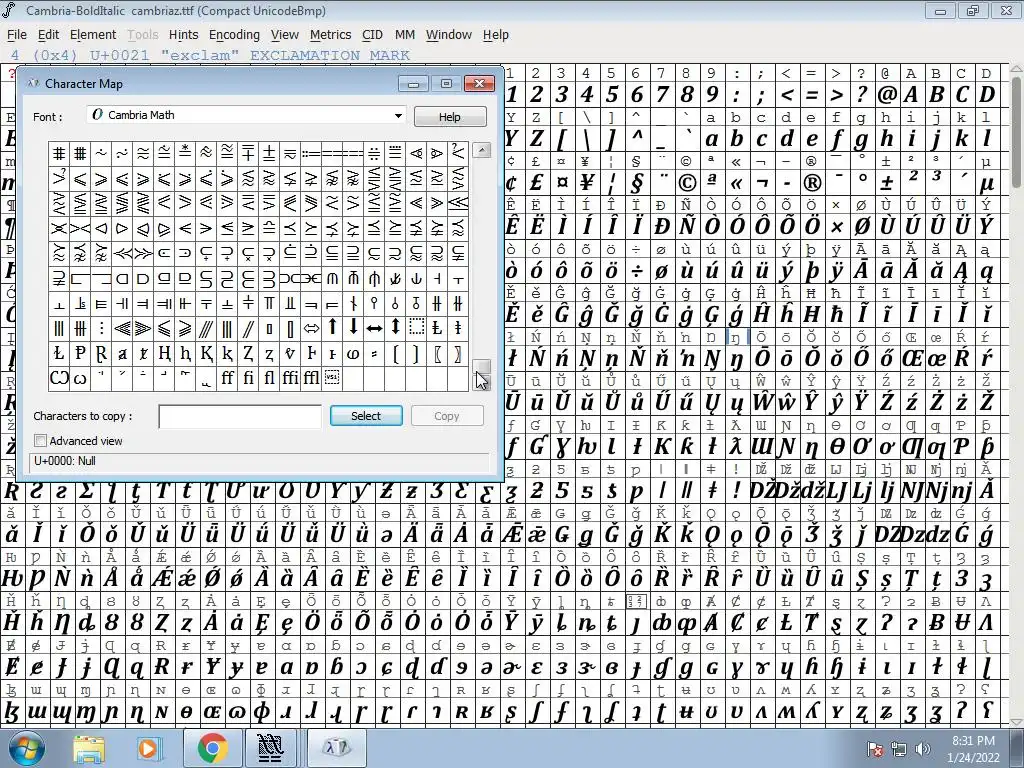Switch to Character Map taskbar icon

336,748
